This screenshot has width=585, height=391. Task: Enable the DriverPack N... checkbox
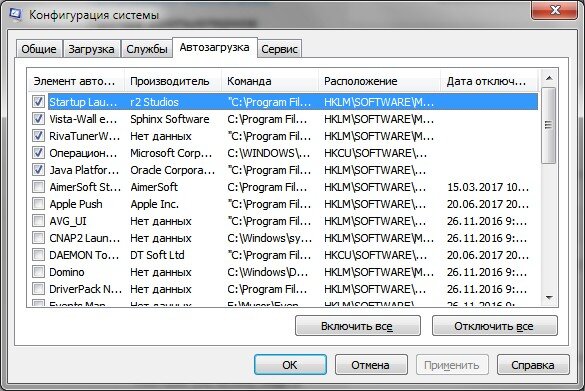click(x=38, y=289)
